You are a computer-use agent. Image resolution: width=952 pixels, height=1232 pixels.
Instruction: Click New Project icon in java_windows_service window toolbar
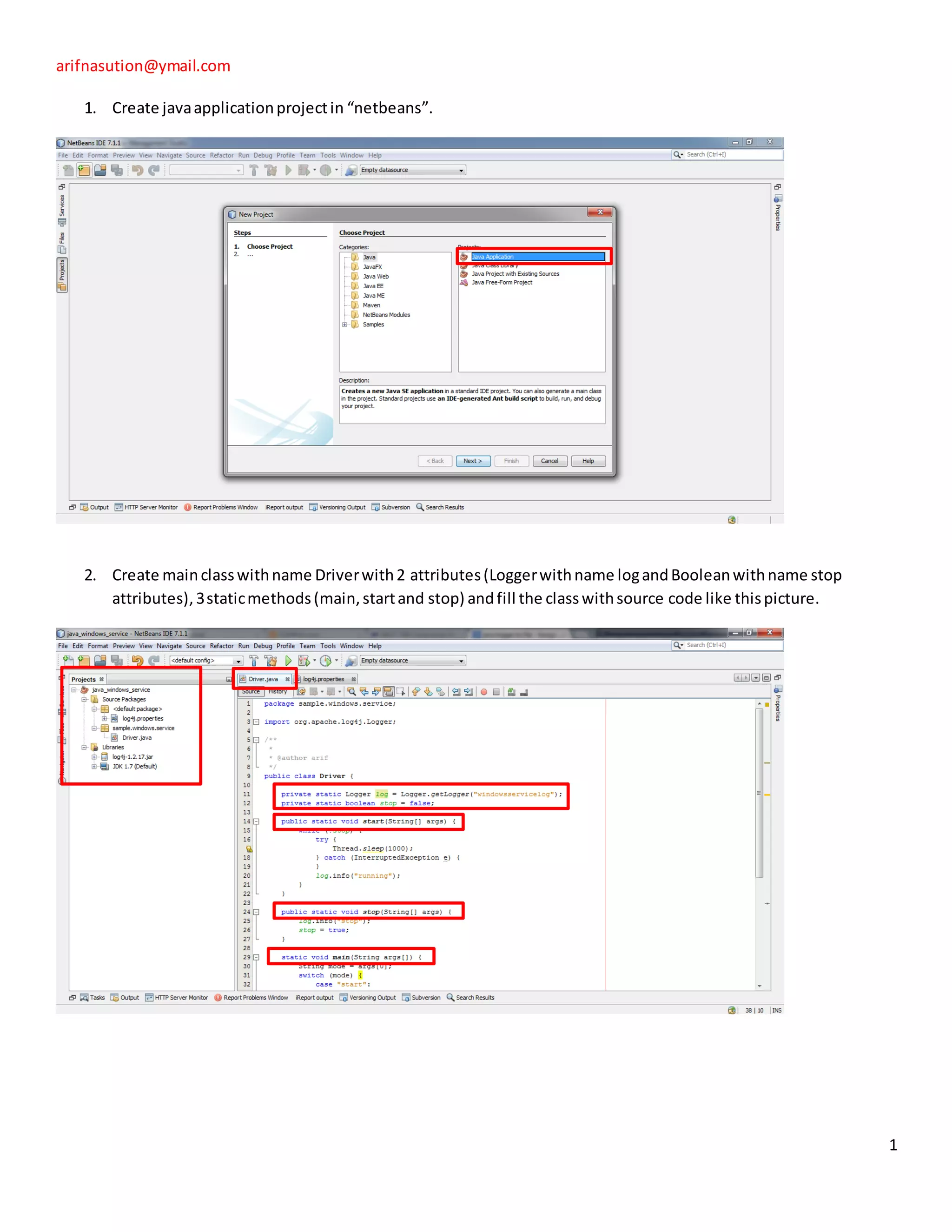84,661
